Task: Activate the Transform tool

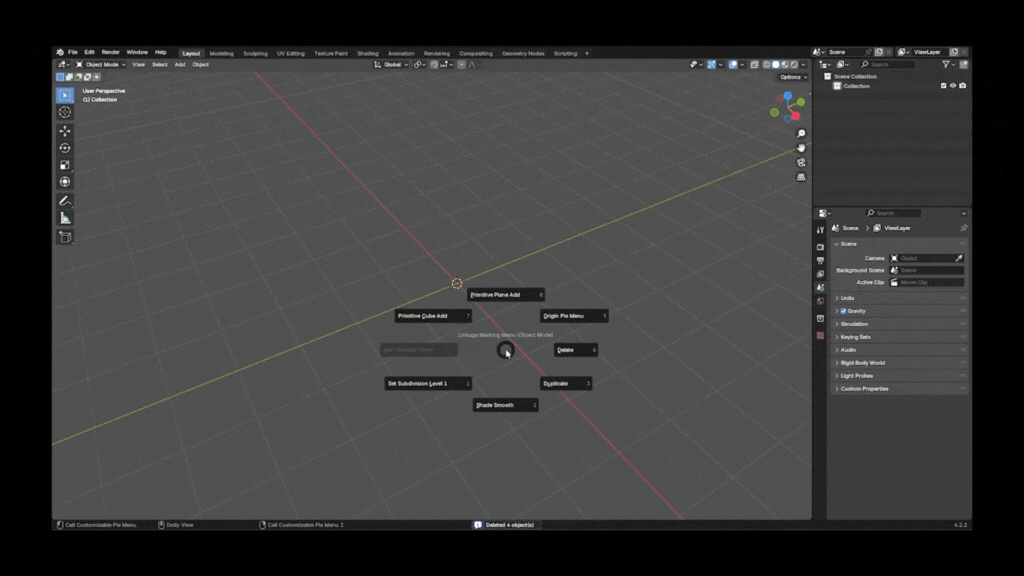Action: click(x=65, y=182)
